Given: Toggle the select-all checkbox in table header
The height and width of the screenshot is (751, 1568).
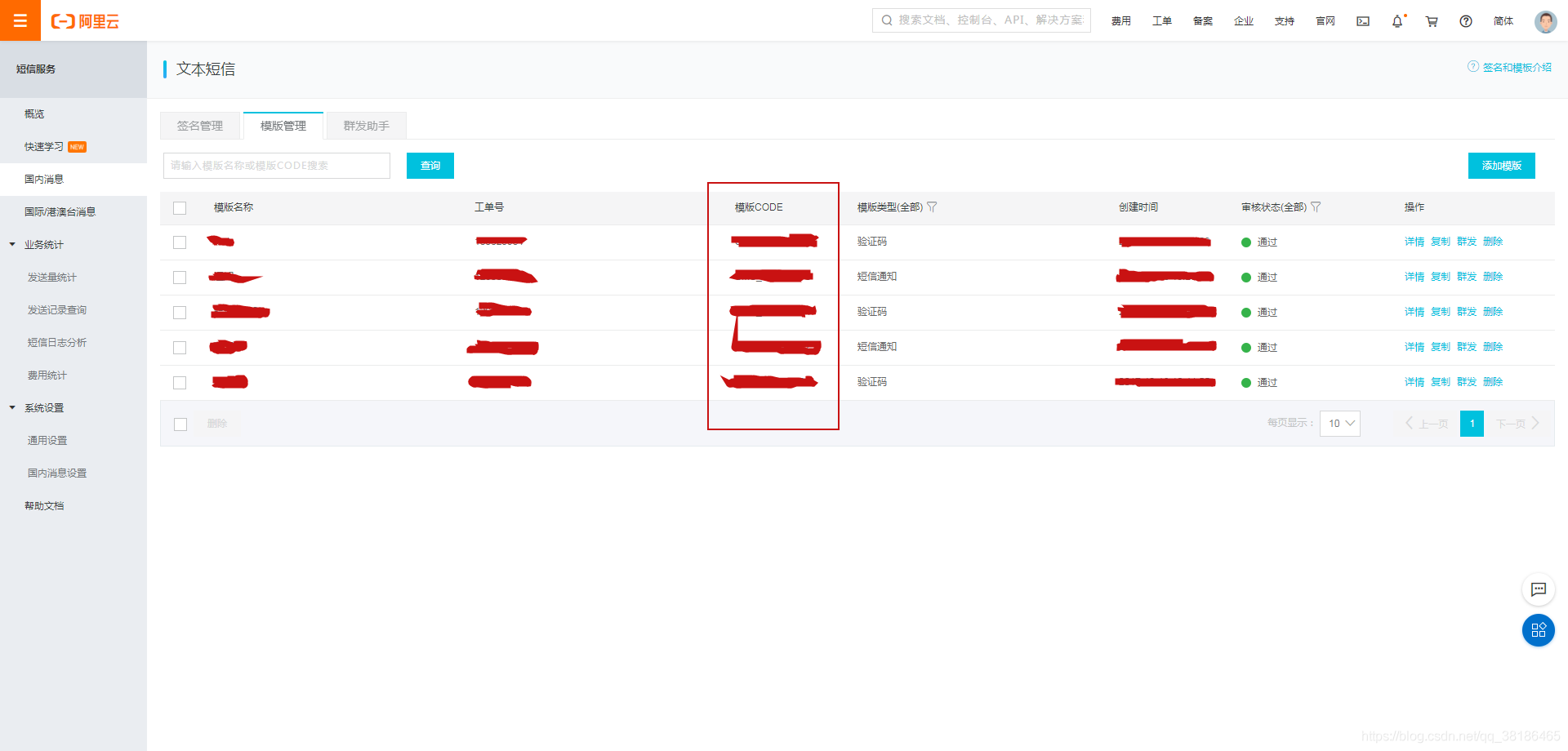Looking at the screenshot, I should 180,208.
